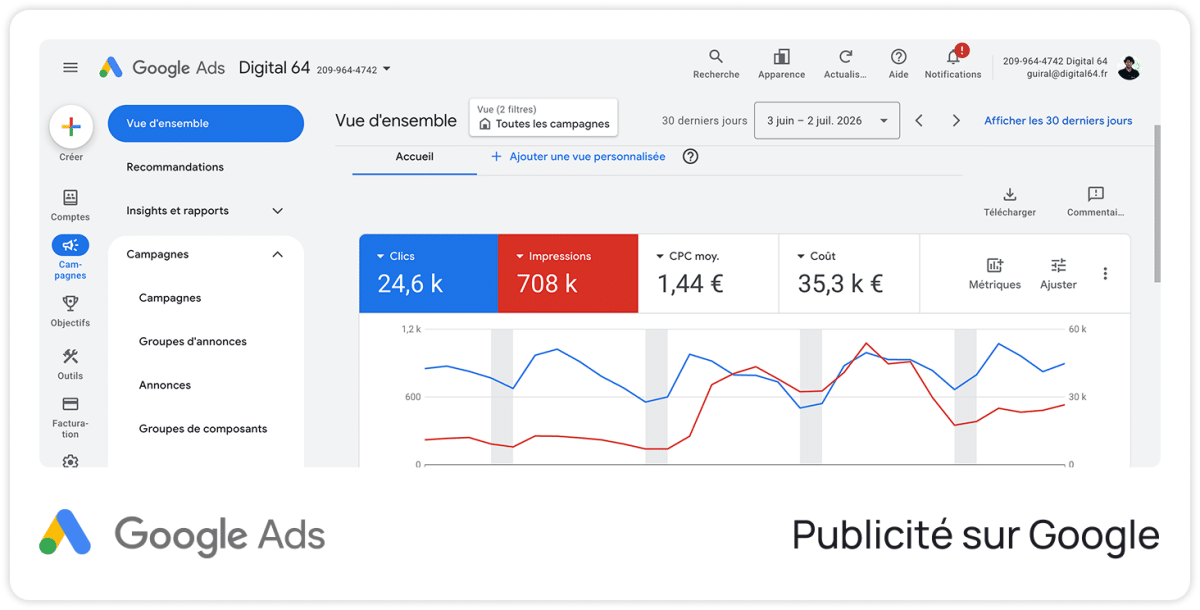Click help icon beside Ajouter une vue
The height and width of the screenshot is (610, 1200).
coord(690,156)
